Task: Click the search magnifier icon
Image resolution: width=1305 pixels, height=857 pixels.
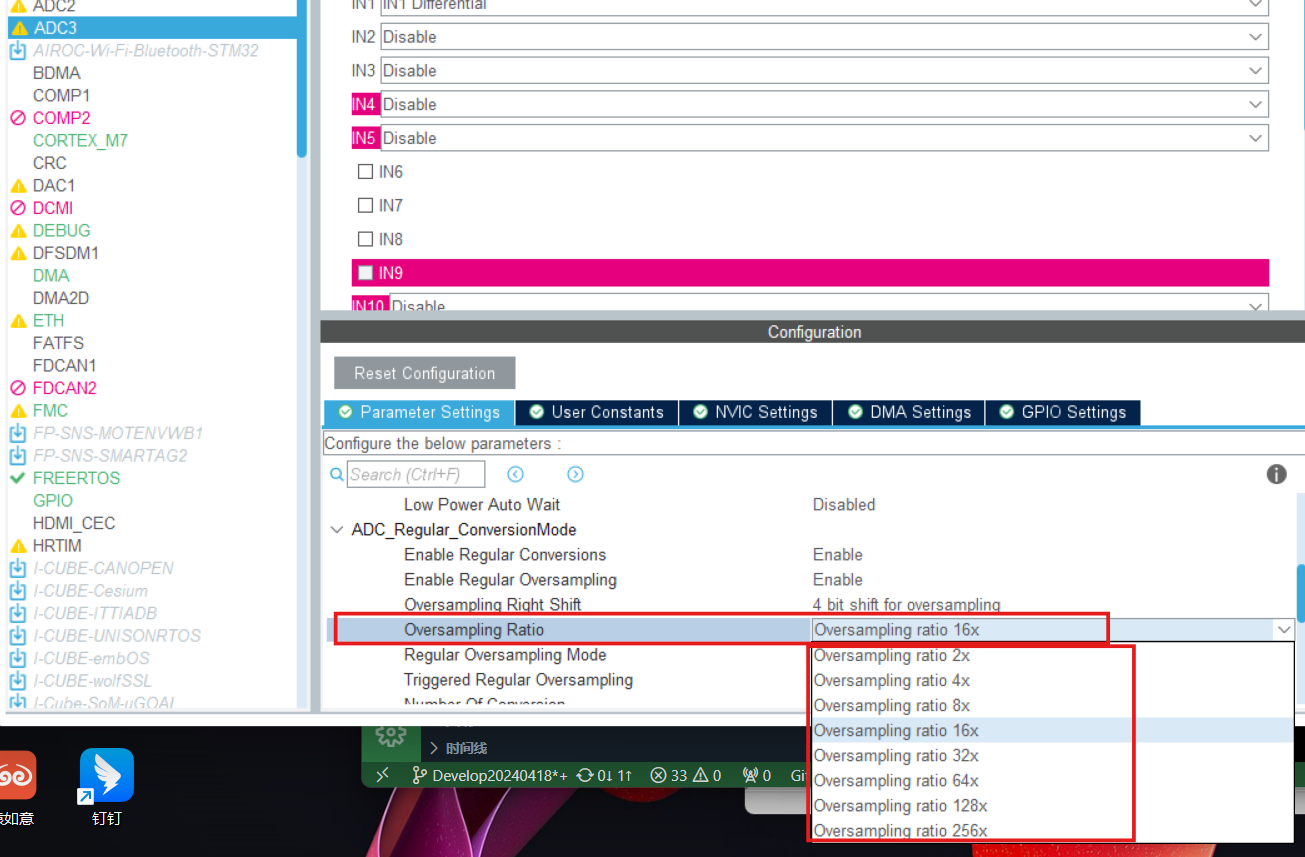Action: point(337,474)
